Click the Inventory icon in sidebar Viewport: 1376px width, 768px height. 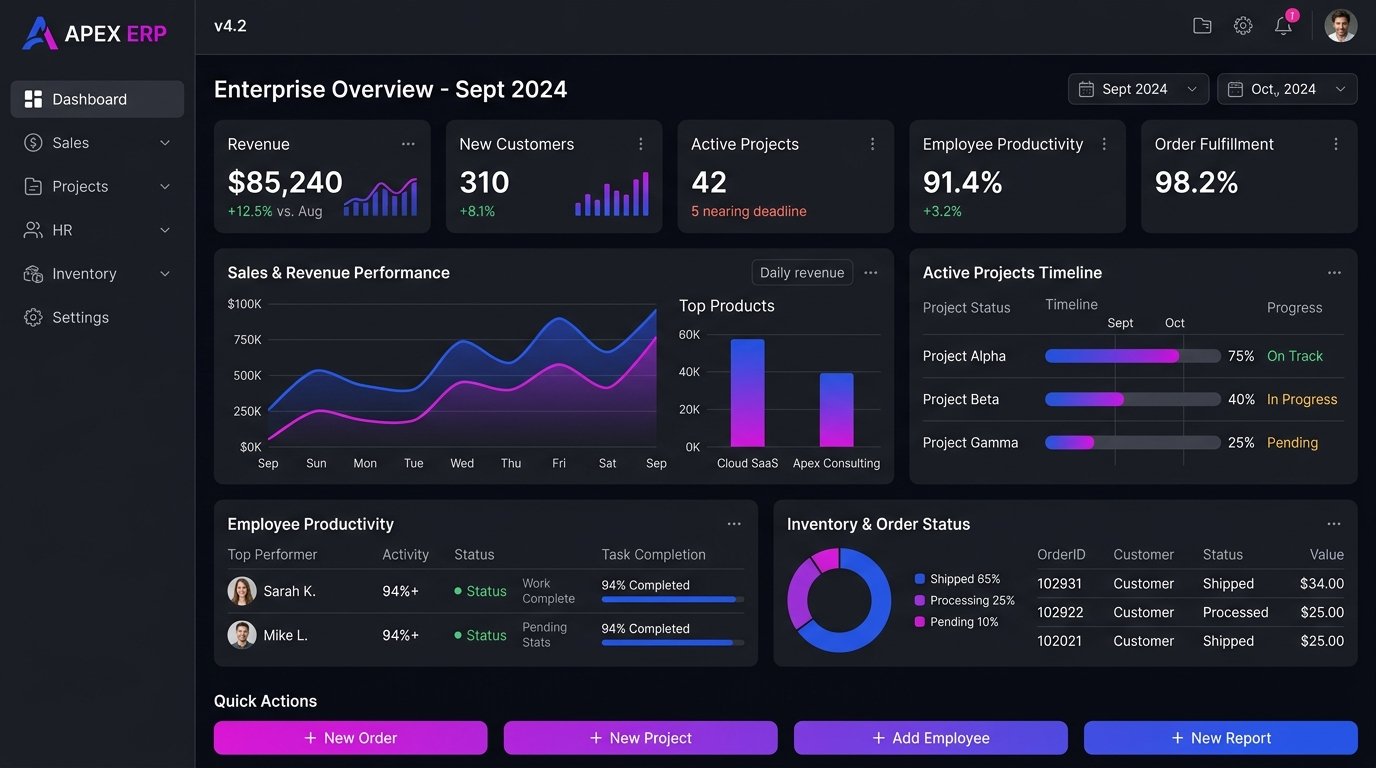[x=33, y=274]
